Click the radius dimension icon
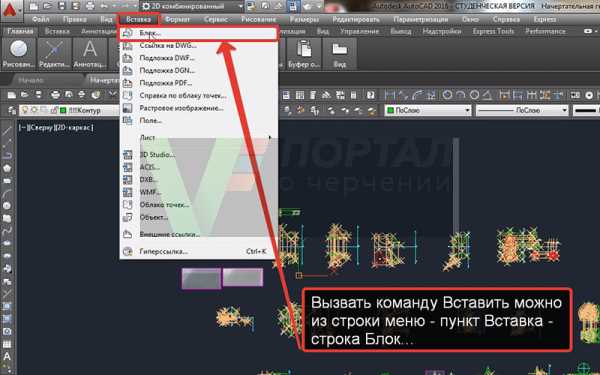Screen dimensions: 600x375 (x=447, y=95)
